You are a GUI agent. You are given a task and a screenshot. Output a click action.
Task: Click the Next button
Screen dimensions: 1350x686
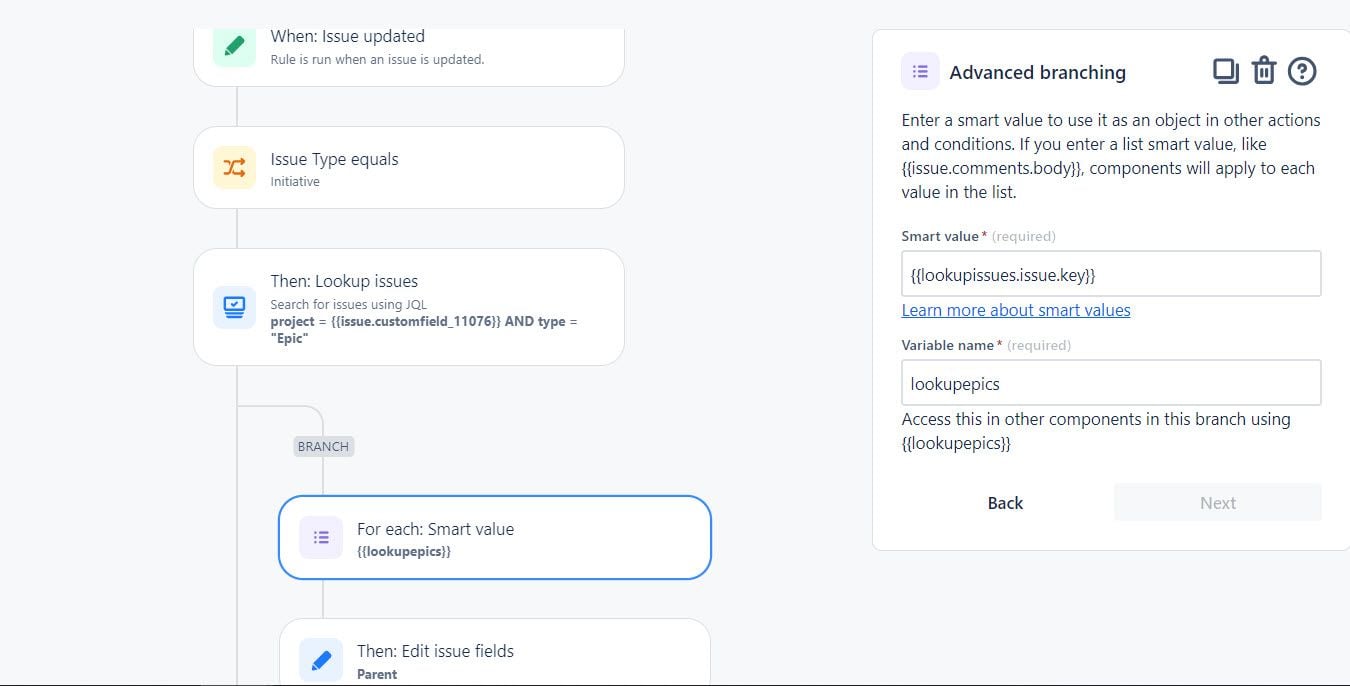(1218, 503)
